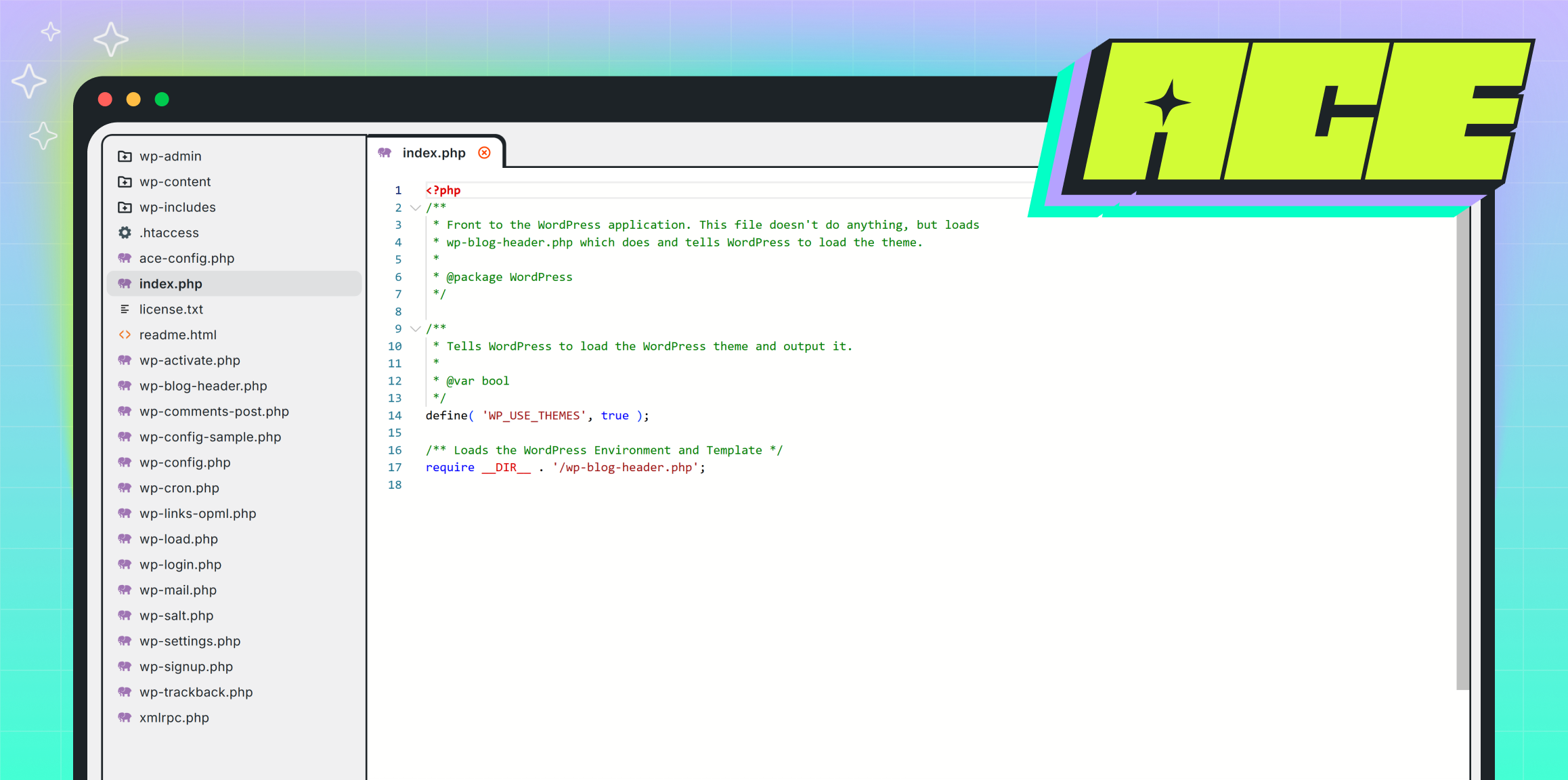Click the PHP elephant icon on index.php tab
Image resolution: width=1568 pixels, height=780 pixels.
point(386,153)
